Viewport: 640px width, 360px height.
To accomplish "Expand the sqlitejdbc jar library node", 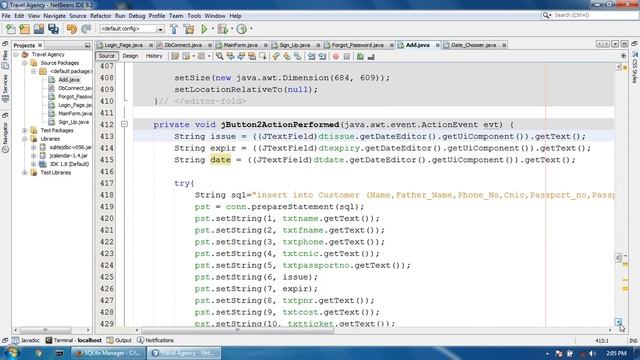I will tap(33, 147).
